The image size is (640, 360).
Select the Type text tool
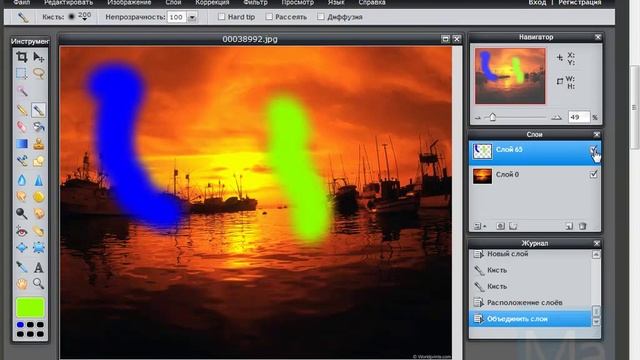pos(39,267)
